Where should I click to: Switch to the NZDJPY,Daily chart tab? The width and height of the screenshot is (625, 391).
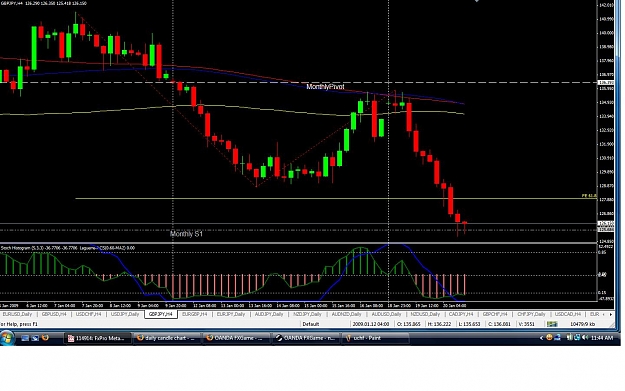307,314
